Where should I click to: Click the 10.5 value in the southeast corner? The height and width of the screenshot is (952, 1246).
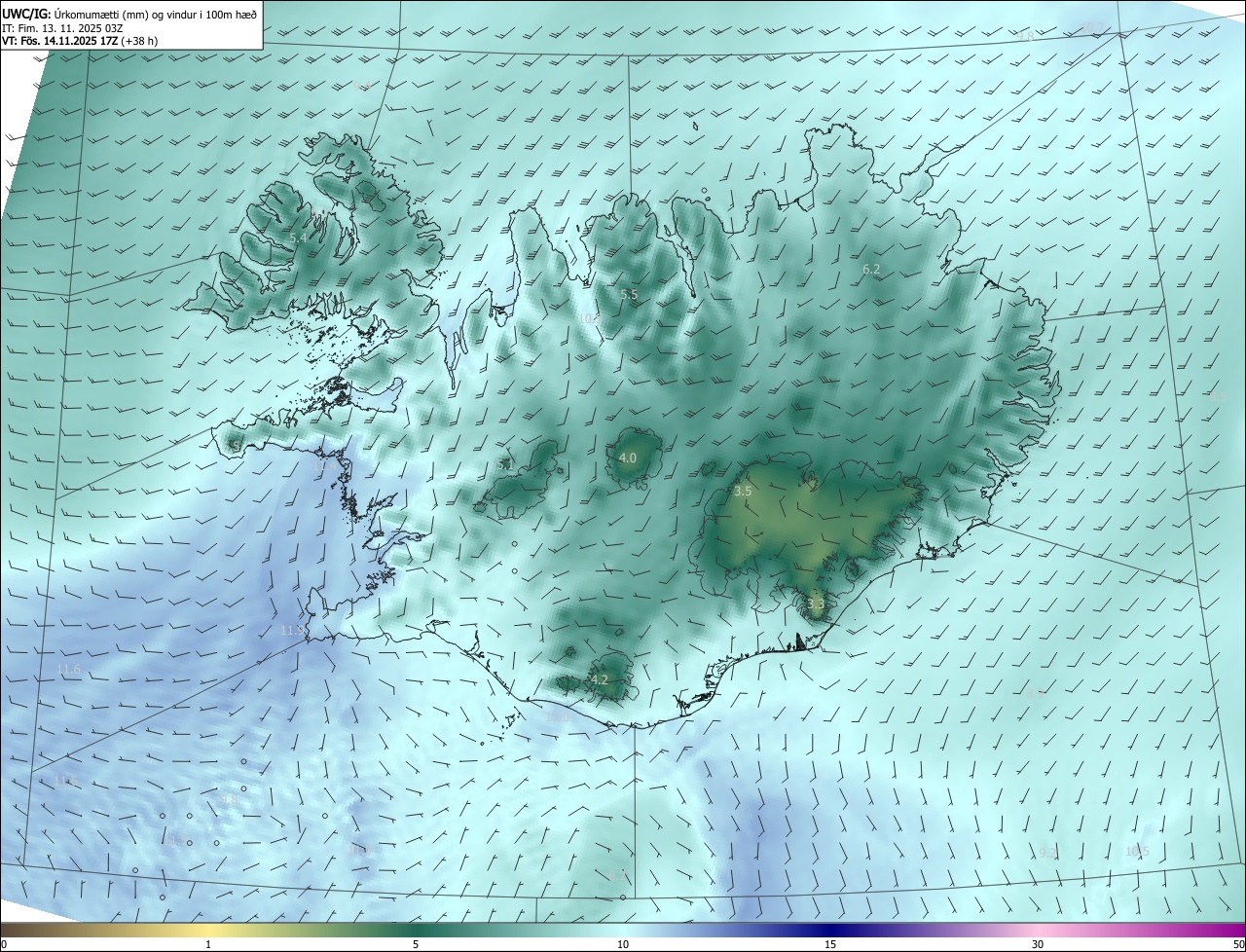[1137, 852]
